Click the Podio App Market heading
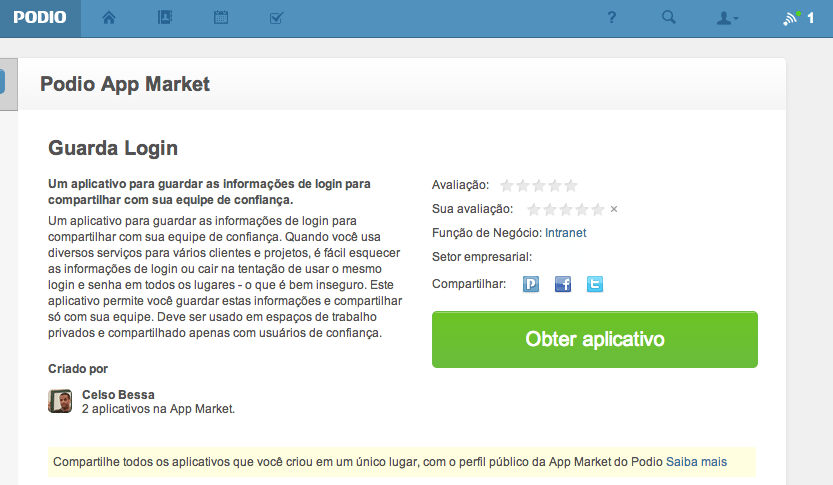Image resolution: width=833 pixels, height=485 pixels. [125, 84]
